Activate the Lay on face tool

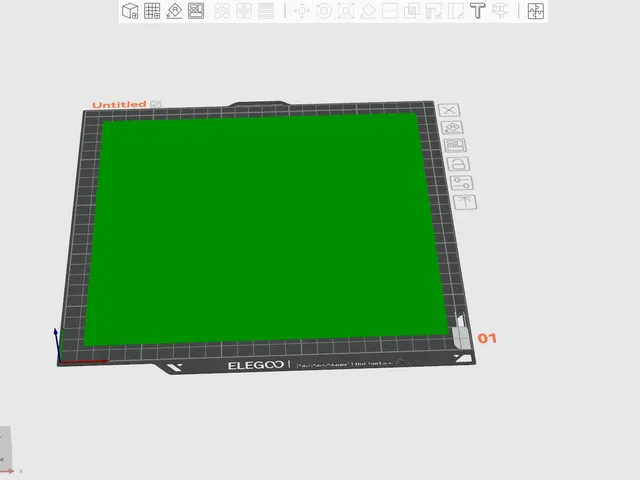click(368, 11)
